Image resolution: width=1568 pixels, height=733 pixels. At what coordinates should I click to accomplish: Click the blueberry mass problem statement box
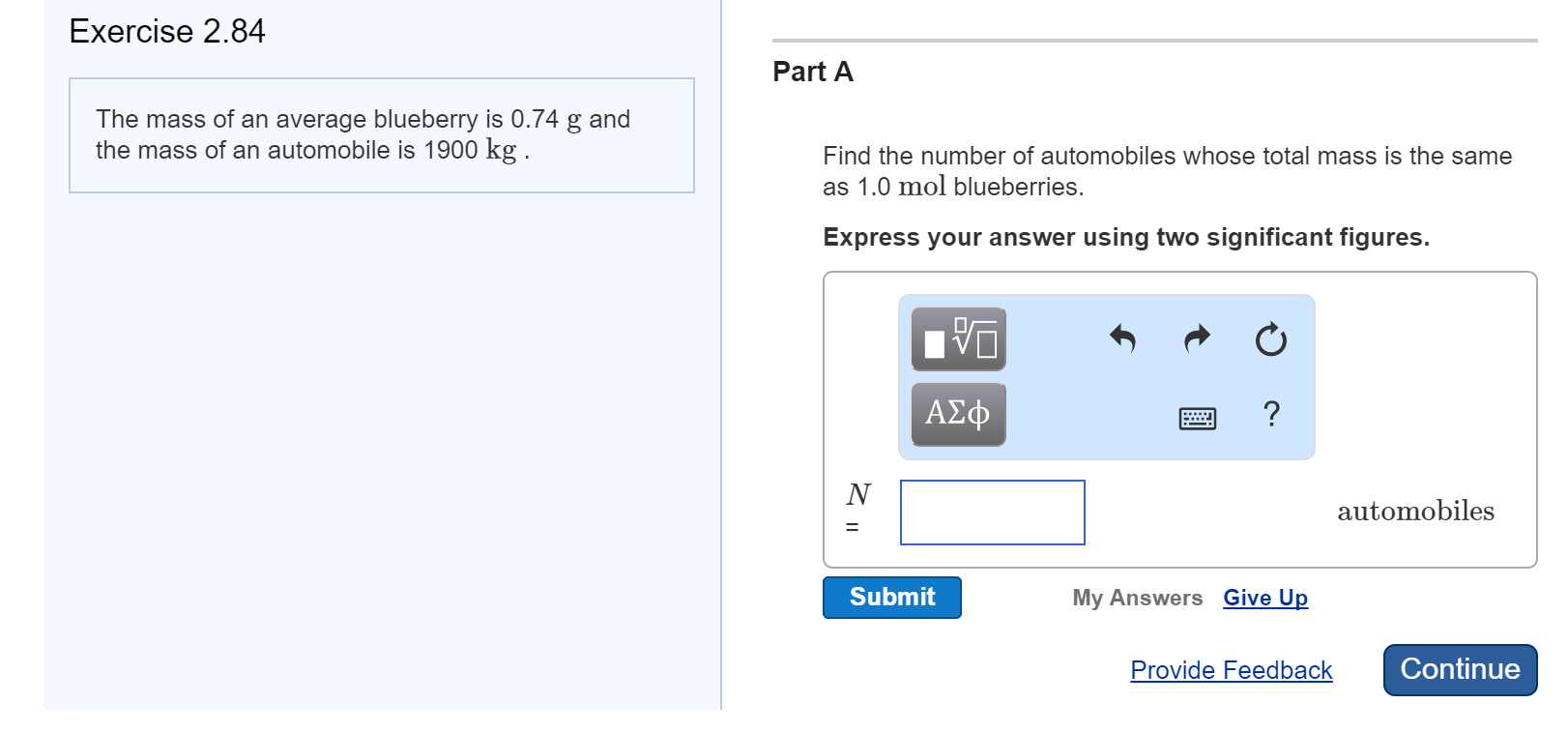(x=382, y=135)
